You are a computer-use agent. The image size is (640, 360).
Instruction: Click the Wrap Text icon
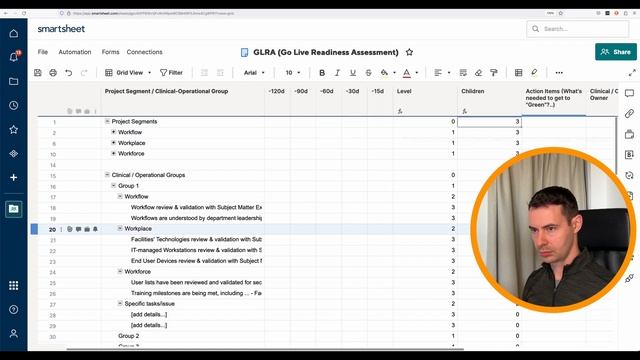[463, 73]
